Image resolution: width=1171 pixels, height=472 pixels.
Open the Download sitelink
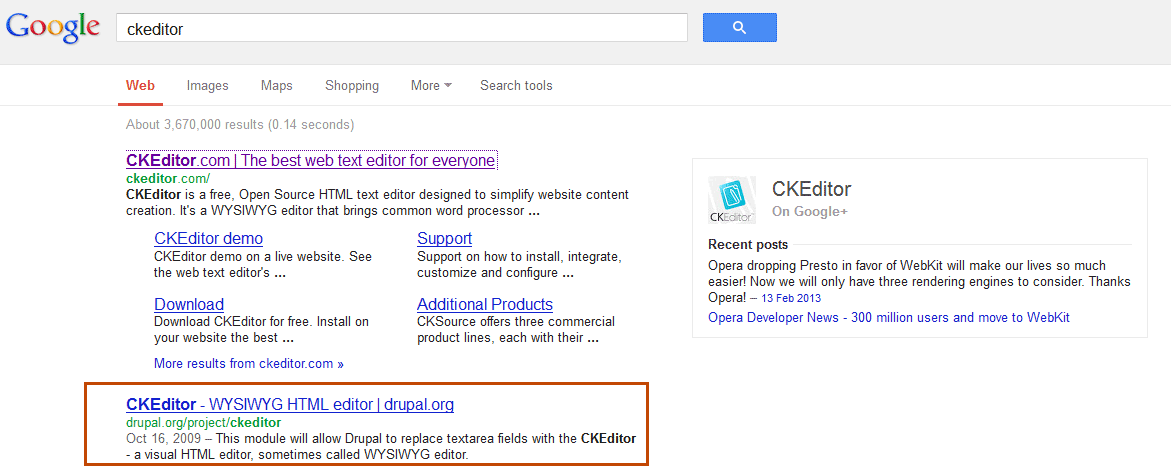pyautogui.click(x=189, y=305)
